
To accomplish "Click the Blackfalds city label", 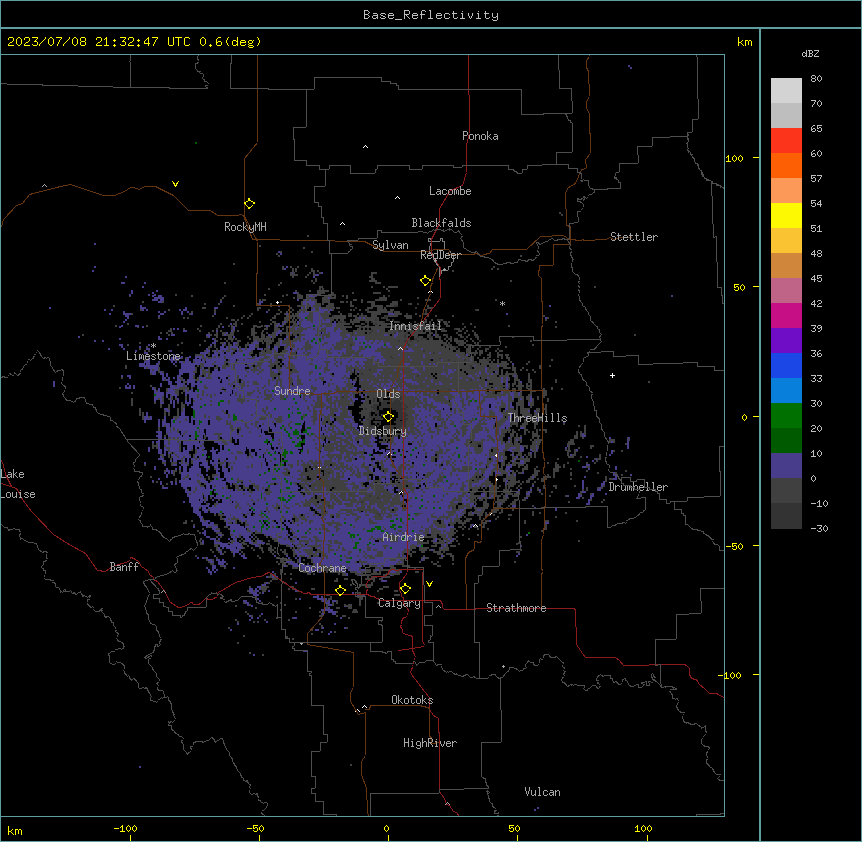I will point(441,223).
